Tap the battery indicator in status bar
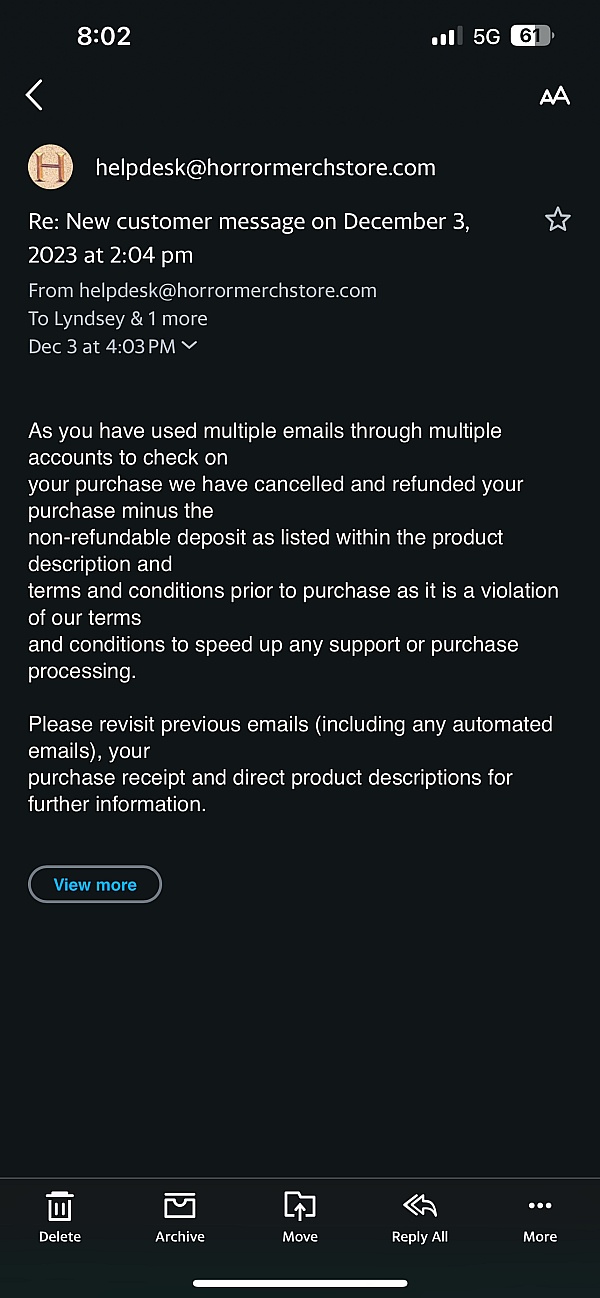Viewport: 600px width, 1298px height. [531, 37]
